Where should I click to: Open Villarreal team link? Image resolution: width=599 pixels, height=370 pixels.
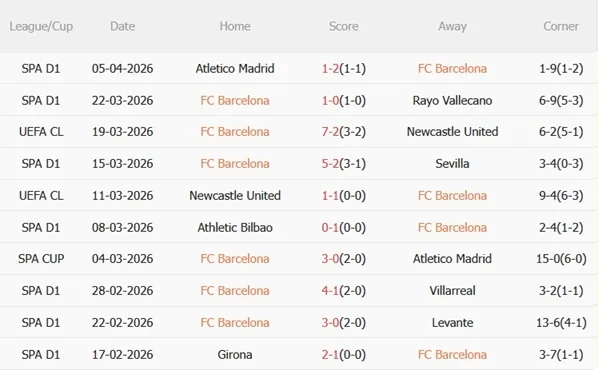pos(452,291)
